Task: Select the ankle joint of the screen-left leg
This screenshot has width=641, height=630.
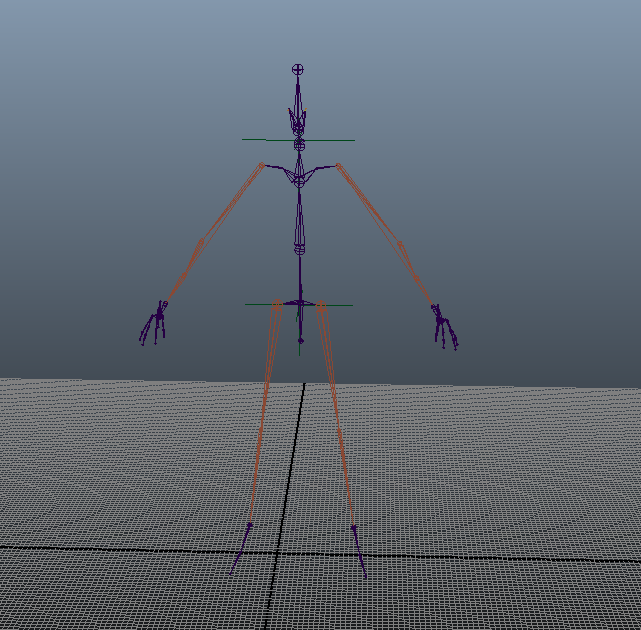Action: tap(250, 525)
